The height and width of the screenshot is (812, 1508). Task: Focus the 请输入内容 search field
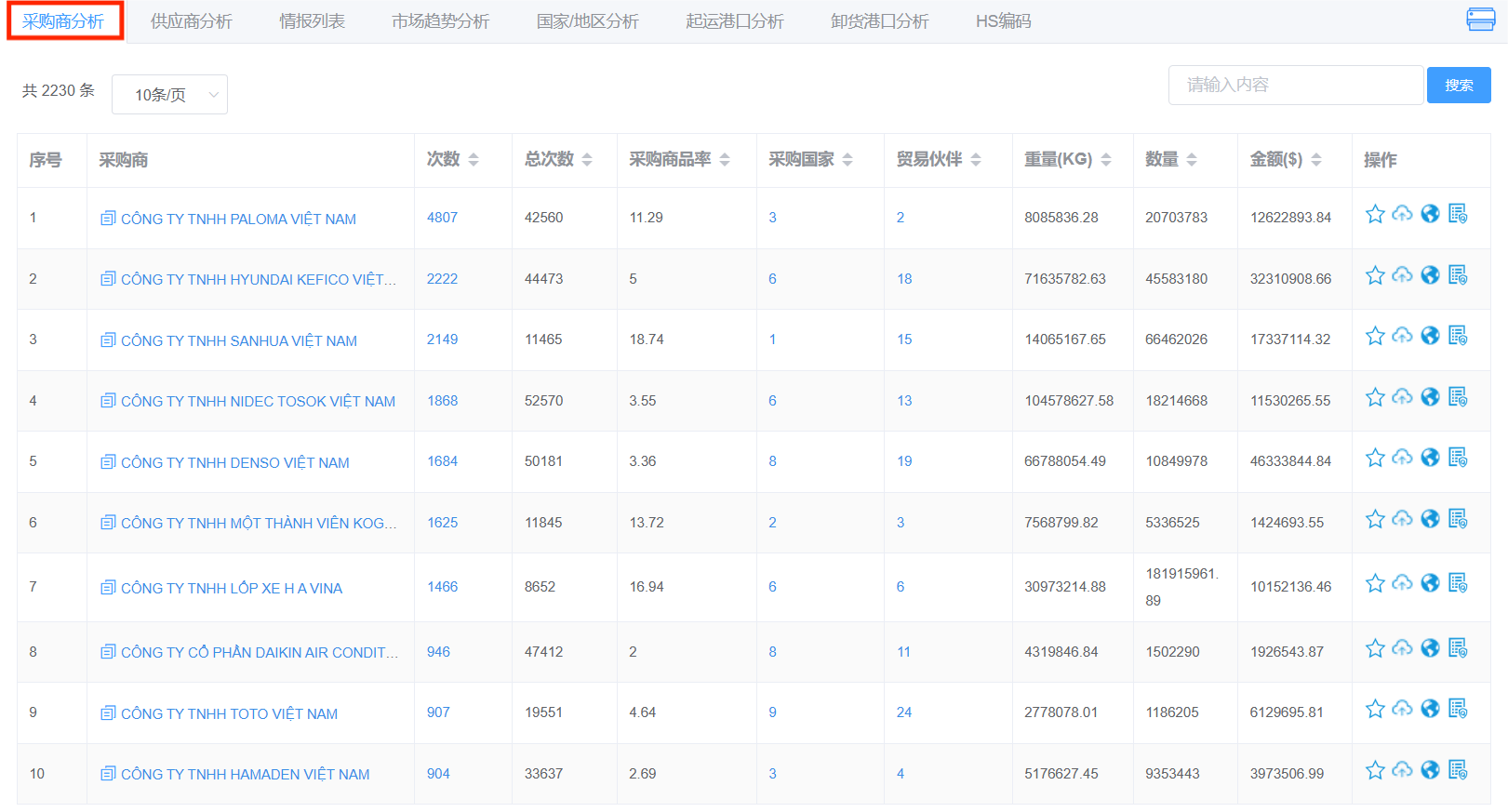click(1296, 85)
